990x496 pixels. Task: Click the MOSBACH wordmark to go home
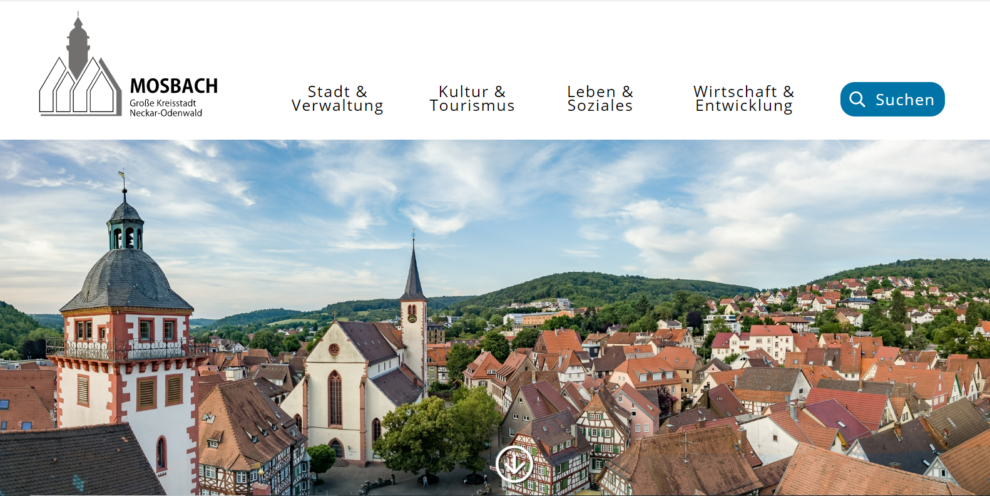(x=173, y=86)
